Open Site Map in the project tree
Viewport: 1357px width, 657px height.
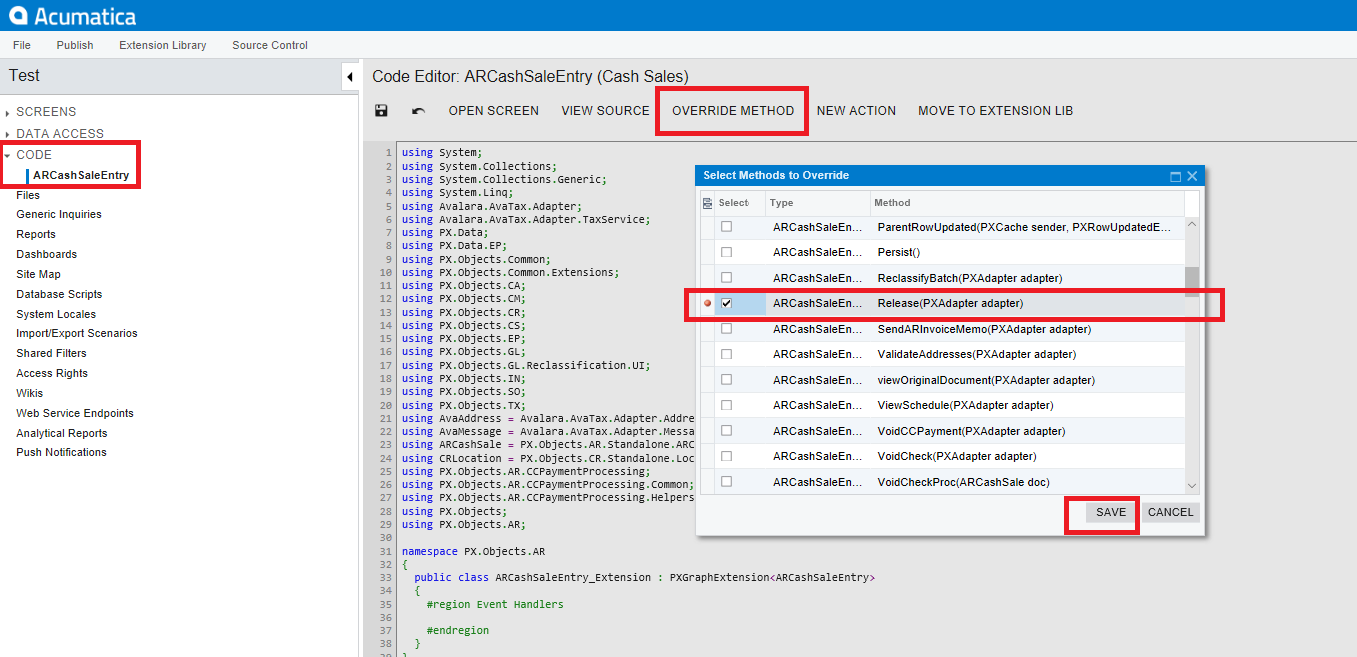38,274
